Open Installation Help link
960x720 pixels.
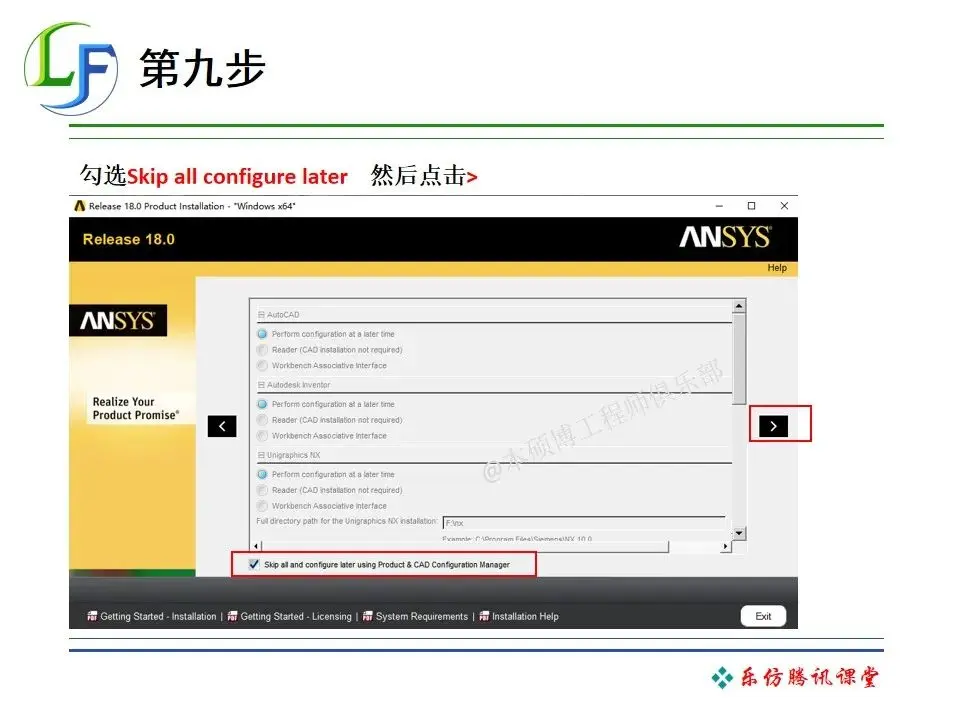pos(525,617)
